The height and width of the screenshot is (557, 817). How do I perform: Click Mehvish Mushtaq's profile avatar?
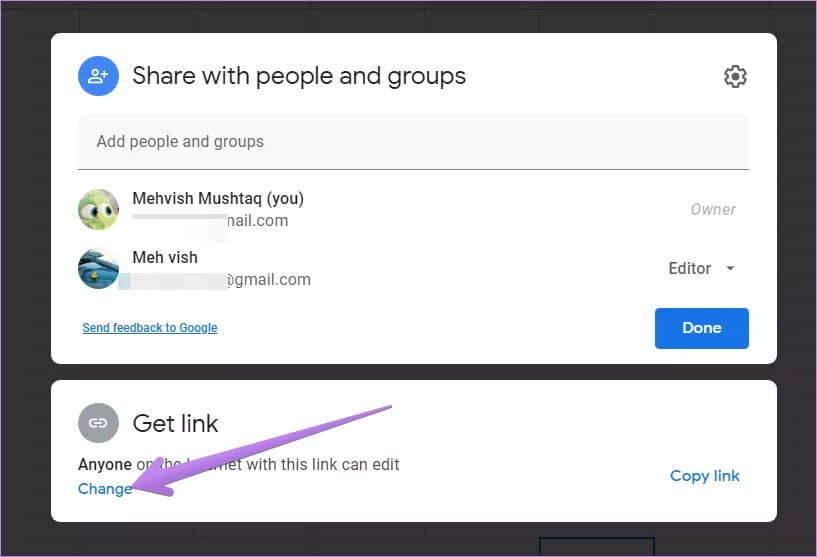point(98,210)
